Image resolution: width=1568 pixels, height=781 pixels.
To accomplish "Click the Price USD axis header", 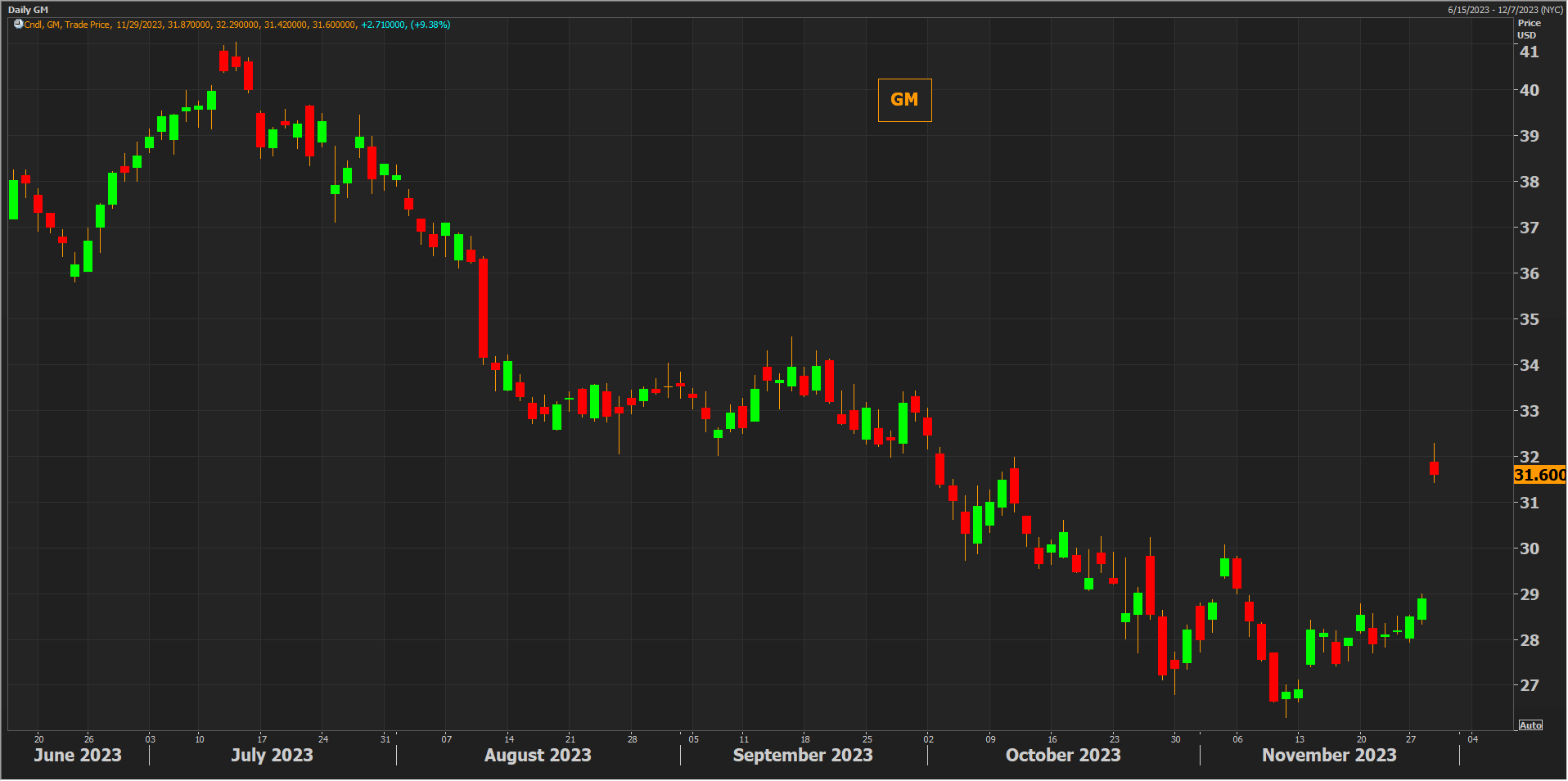I will (1529, 29).
